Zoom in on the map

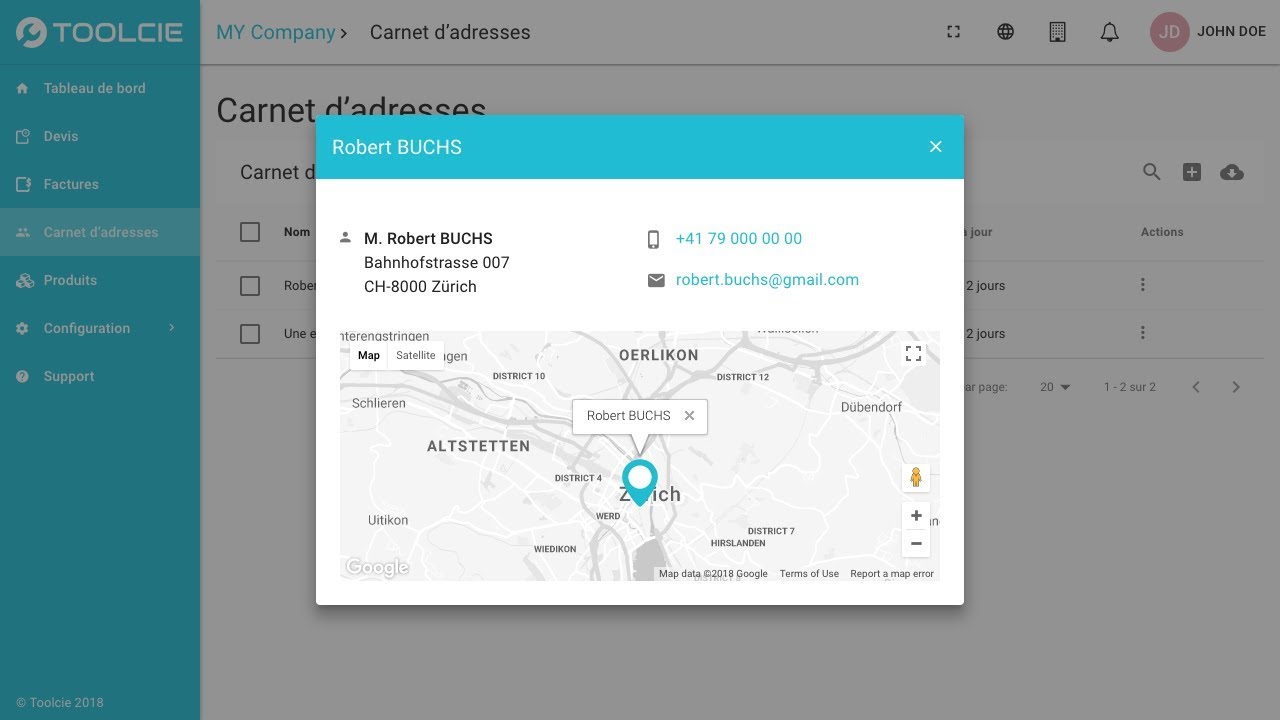click(916, 516)
